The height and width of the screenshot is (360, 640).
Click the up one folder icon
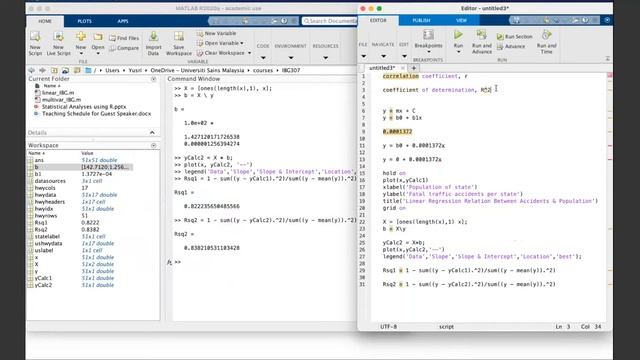pyautogui.click(x=54, y=70)
